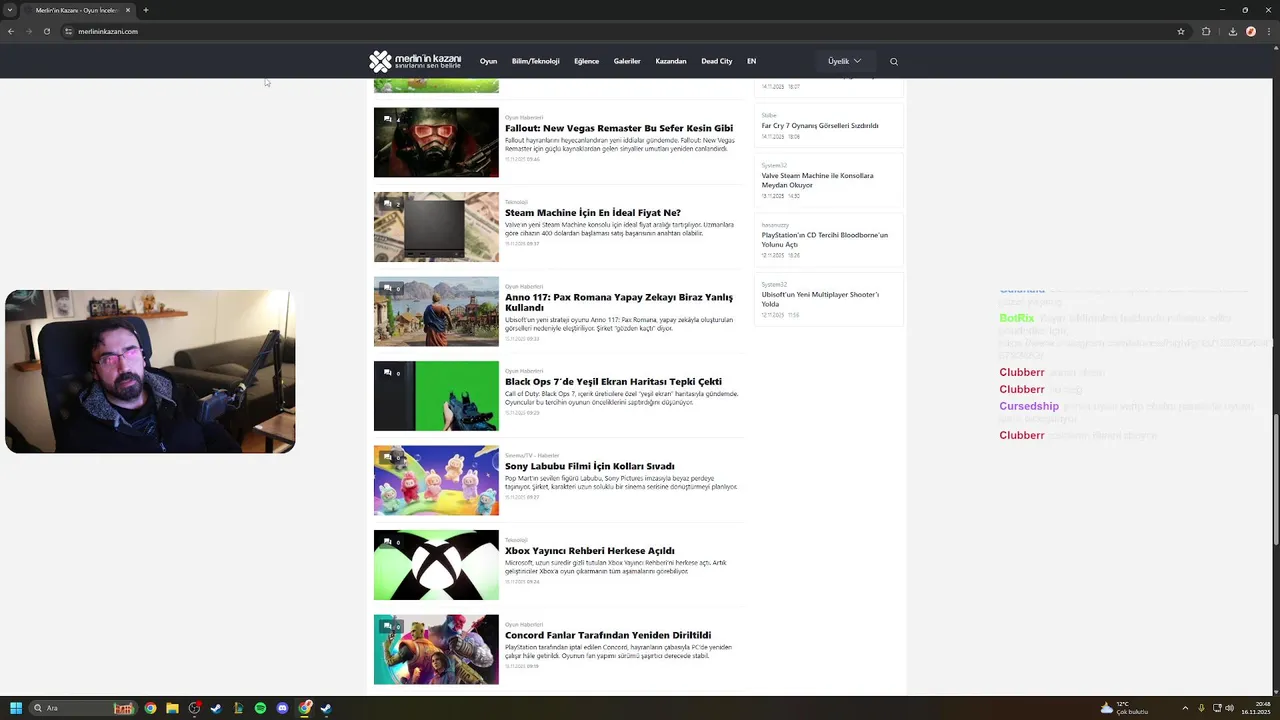Open Sony Labubu Filmi article headline
1280x720 pixels.
590,466
